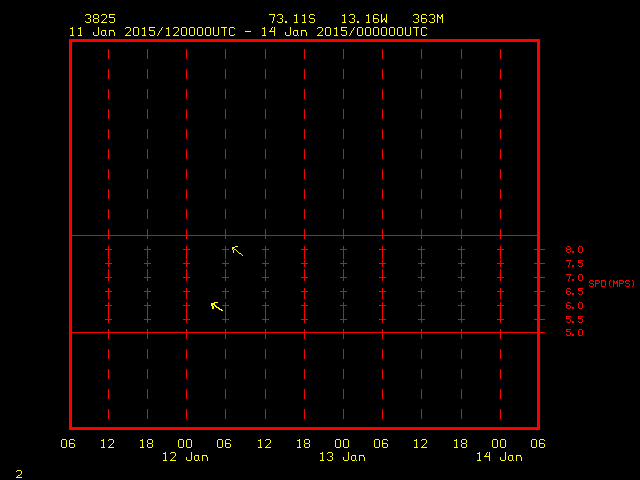Click the wind arrow near the 6.0 speed level
The width and height of the screenshot is (640, 480).
point(217,307)
